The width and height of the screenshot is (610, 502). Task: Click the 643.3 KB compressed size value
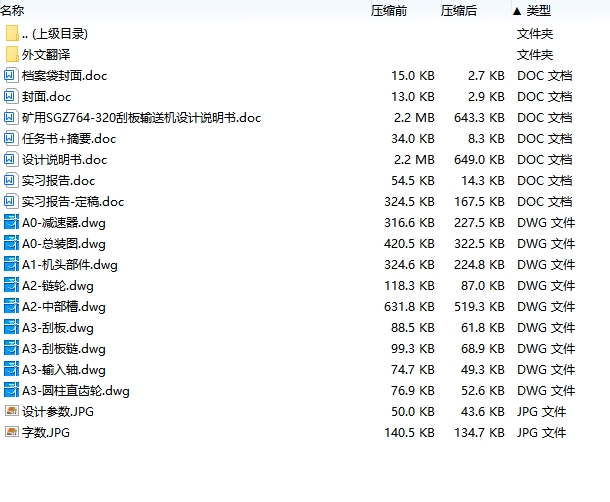(x=479, y=118)
